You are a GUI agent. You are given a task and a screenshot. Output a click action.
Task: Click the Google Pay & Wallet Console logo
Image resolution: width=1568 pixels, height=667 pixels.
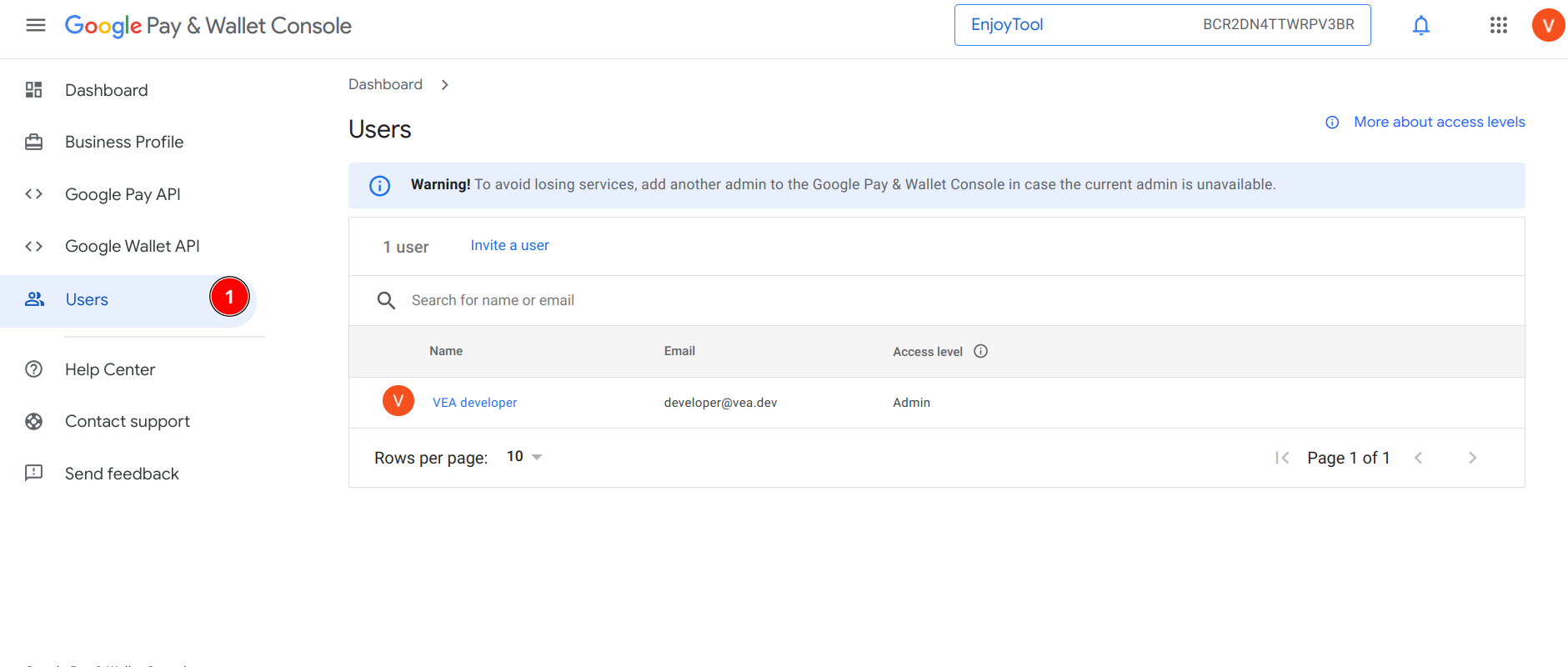pos(208,26)
